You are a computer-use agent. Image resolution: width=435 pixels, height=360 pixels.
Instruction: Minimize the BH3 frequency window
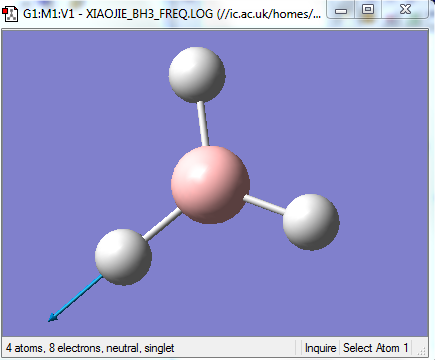coord(341,10)
